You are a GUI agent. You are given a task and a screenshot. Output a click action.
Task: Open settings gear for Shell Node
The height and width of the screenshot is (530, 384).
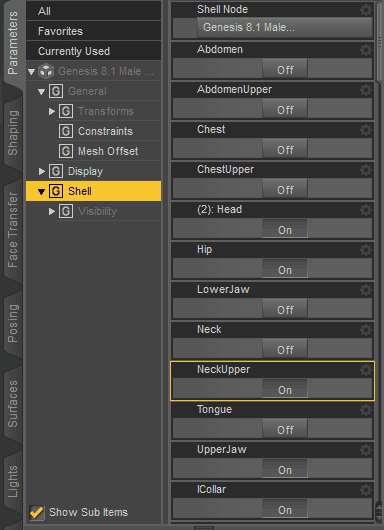tap(366, 10)
